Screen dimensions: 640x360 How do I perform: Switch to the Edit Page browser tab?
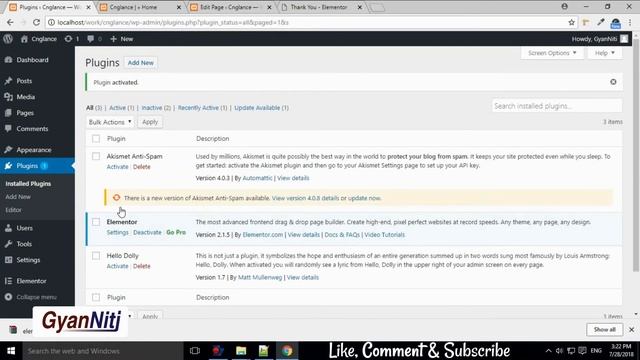(x=230, y=7)
